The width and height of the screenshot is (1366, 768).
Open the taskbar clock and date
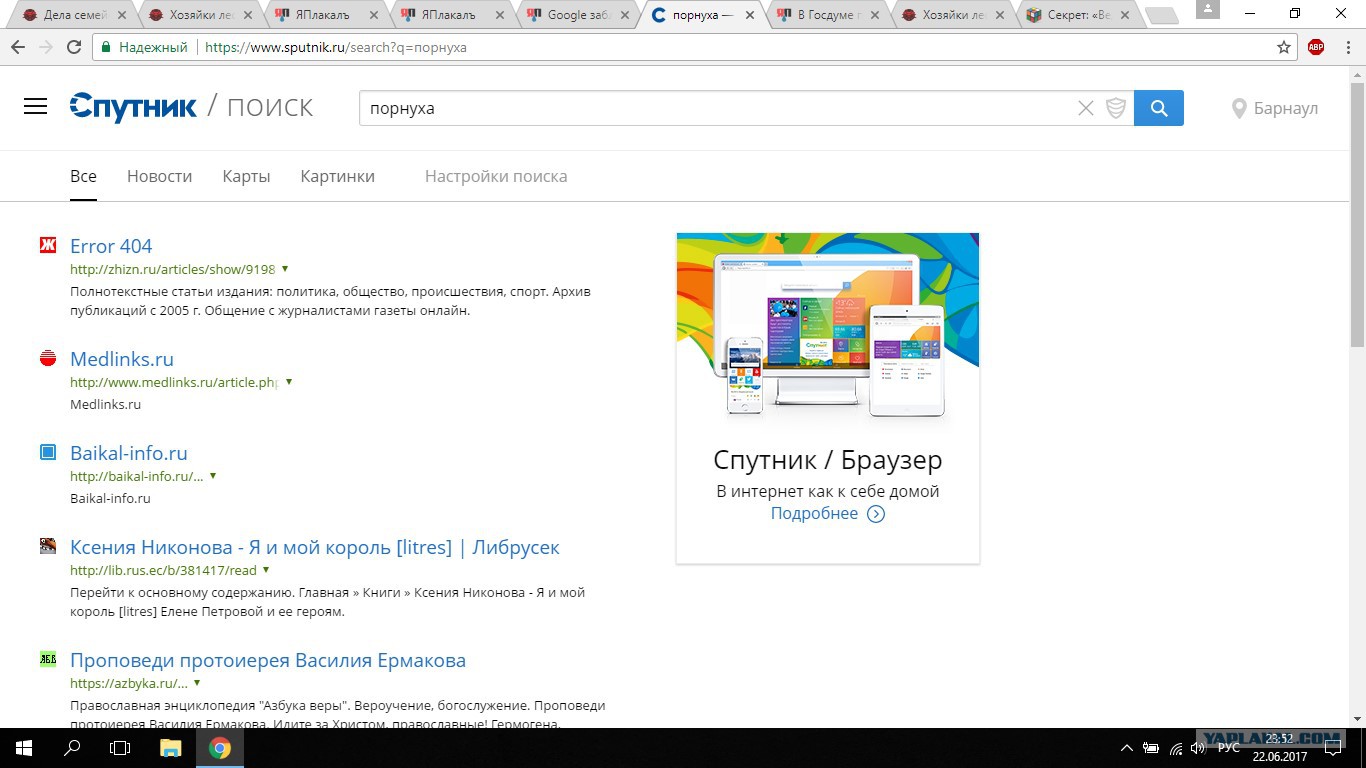click(1279, 748)
